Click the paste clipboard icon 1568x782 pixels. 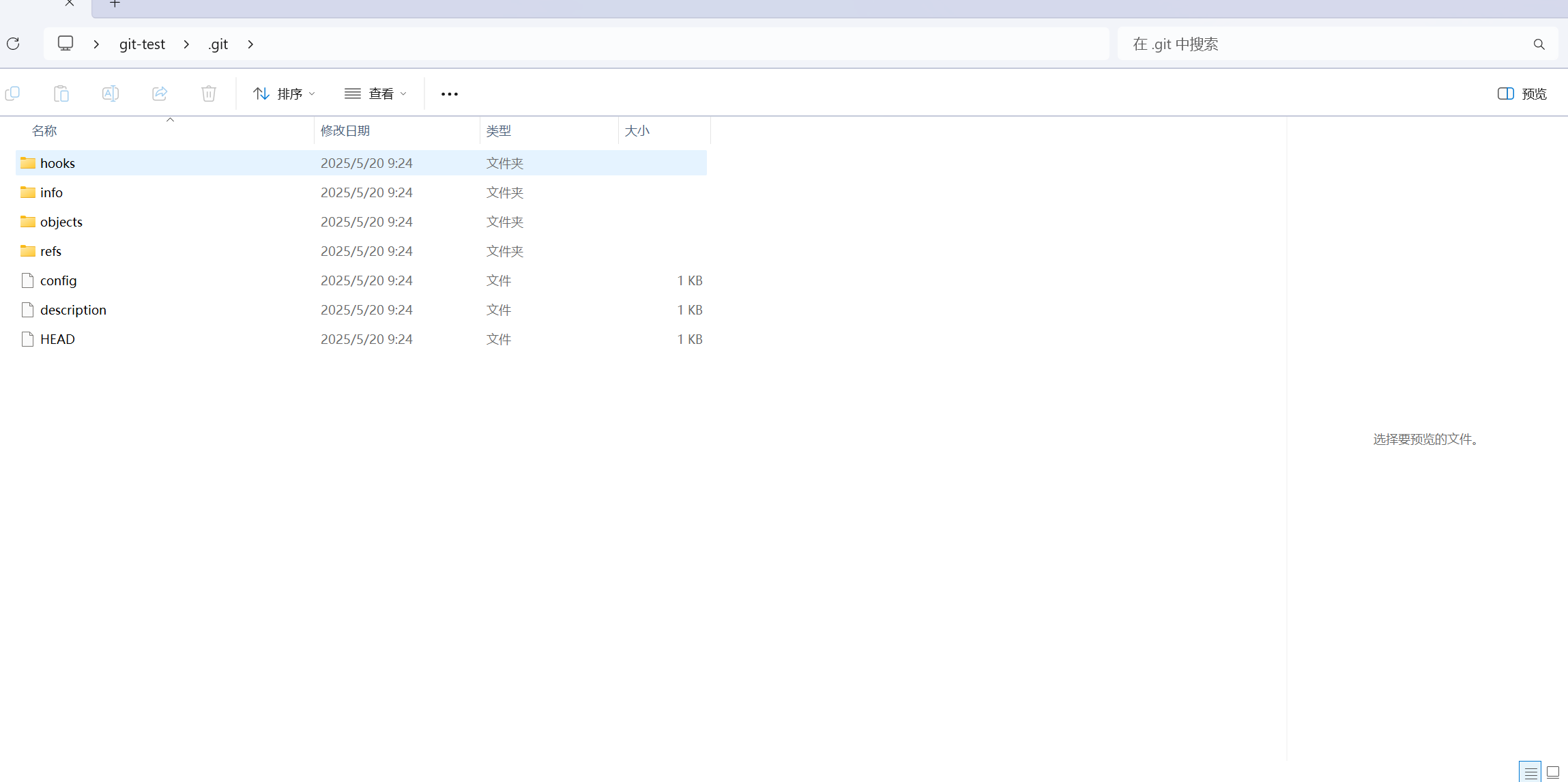click(61, 93)
